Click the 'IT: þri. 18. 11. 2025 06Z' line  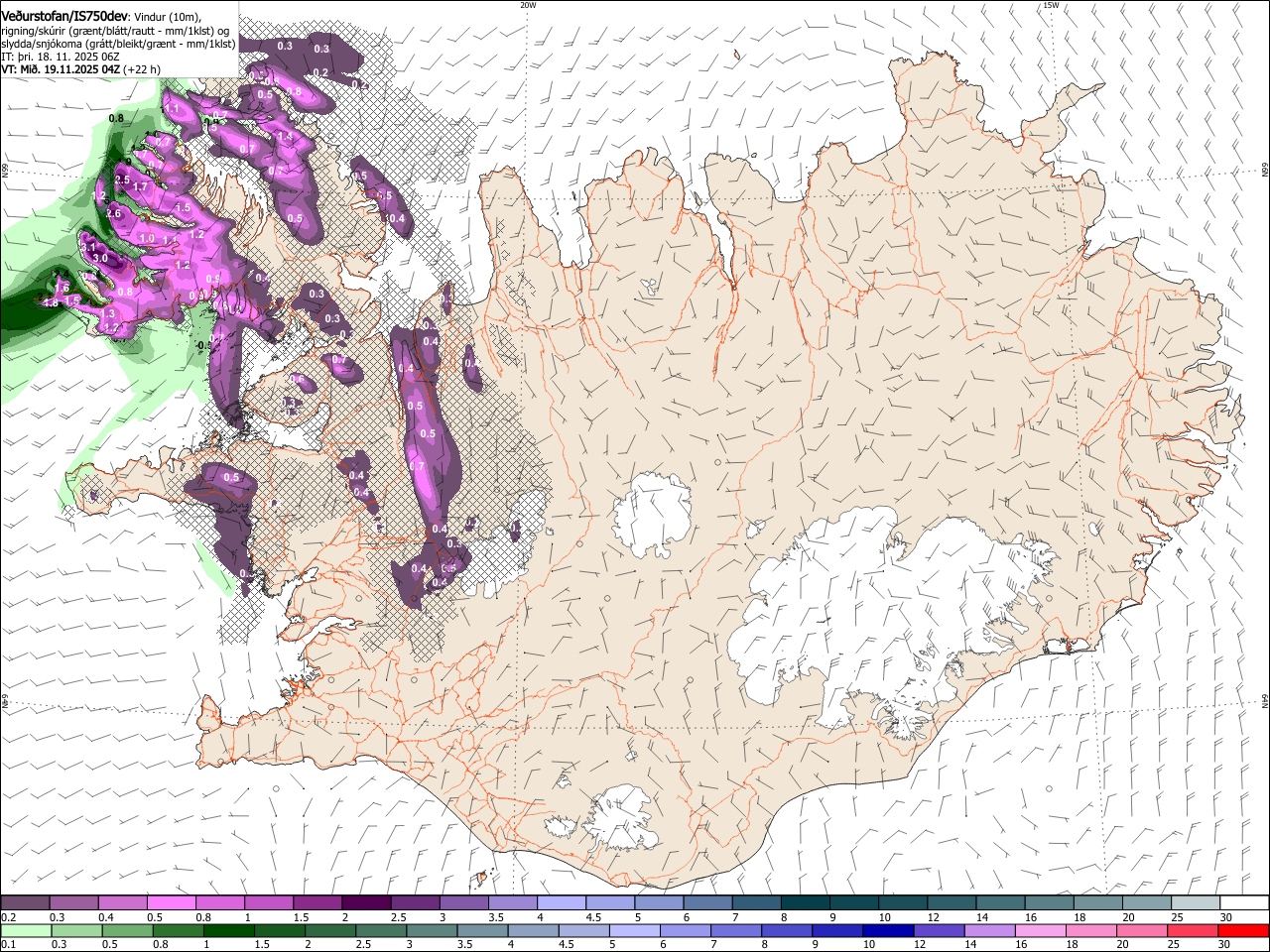pos(59,57)
